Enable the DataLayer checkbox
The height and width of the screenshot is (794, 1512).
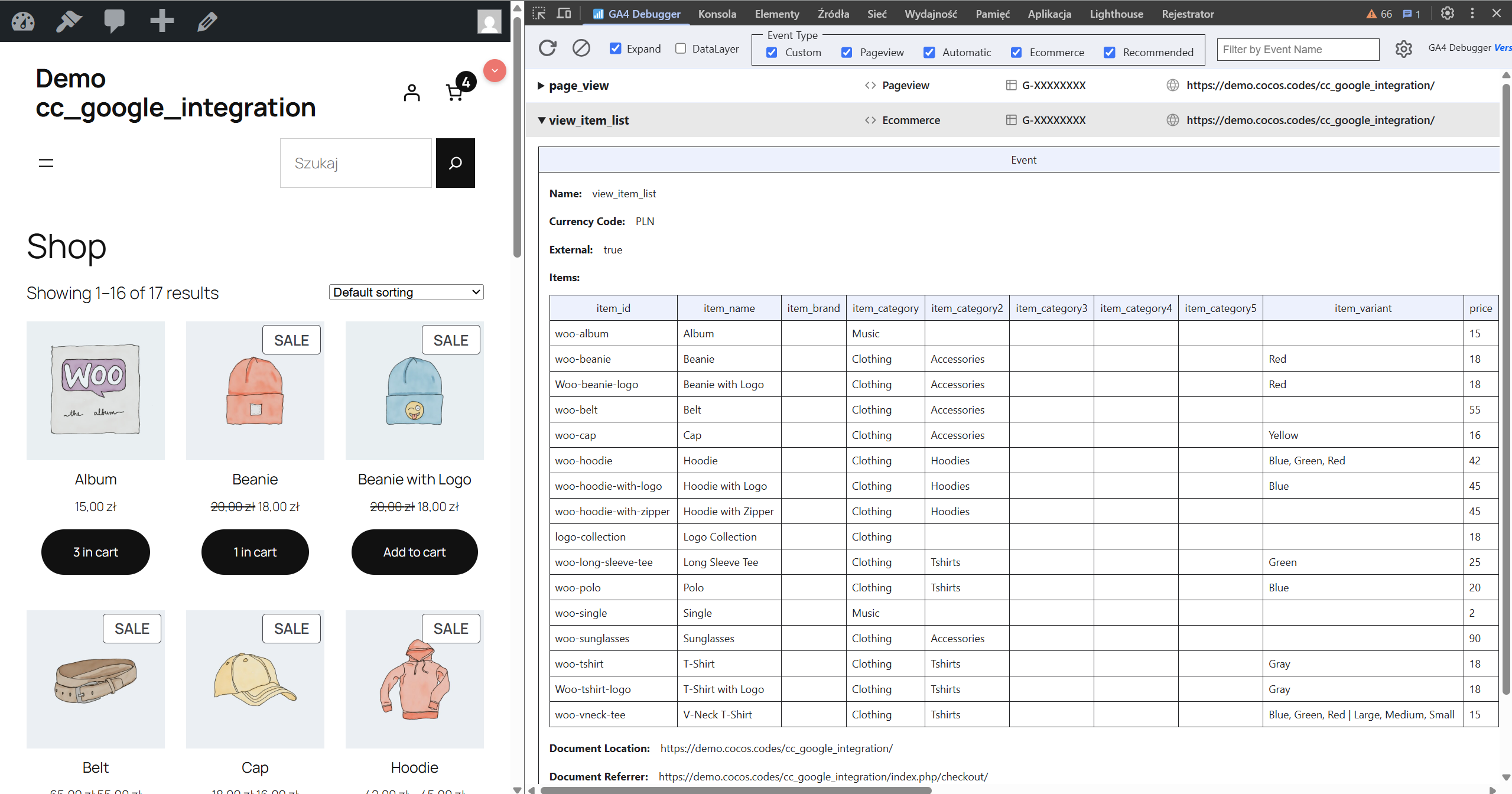(681, 48)
